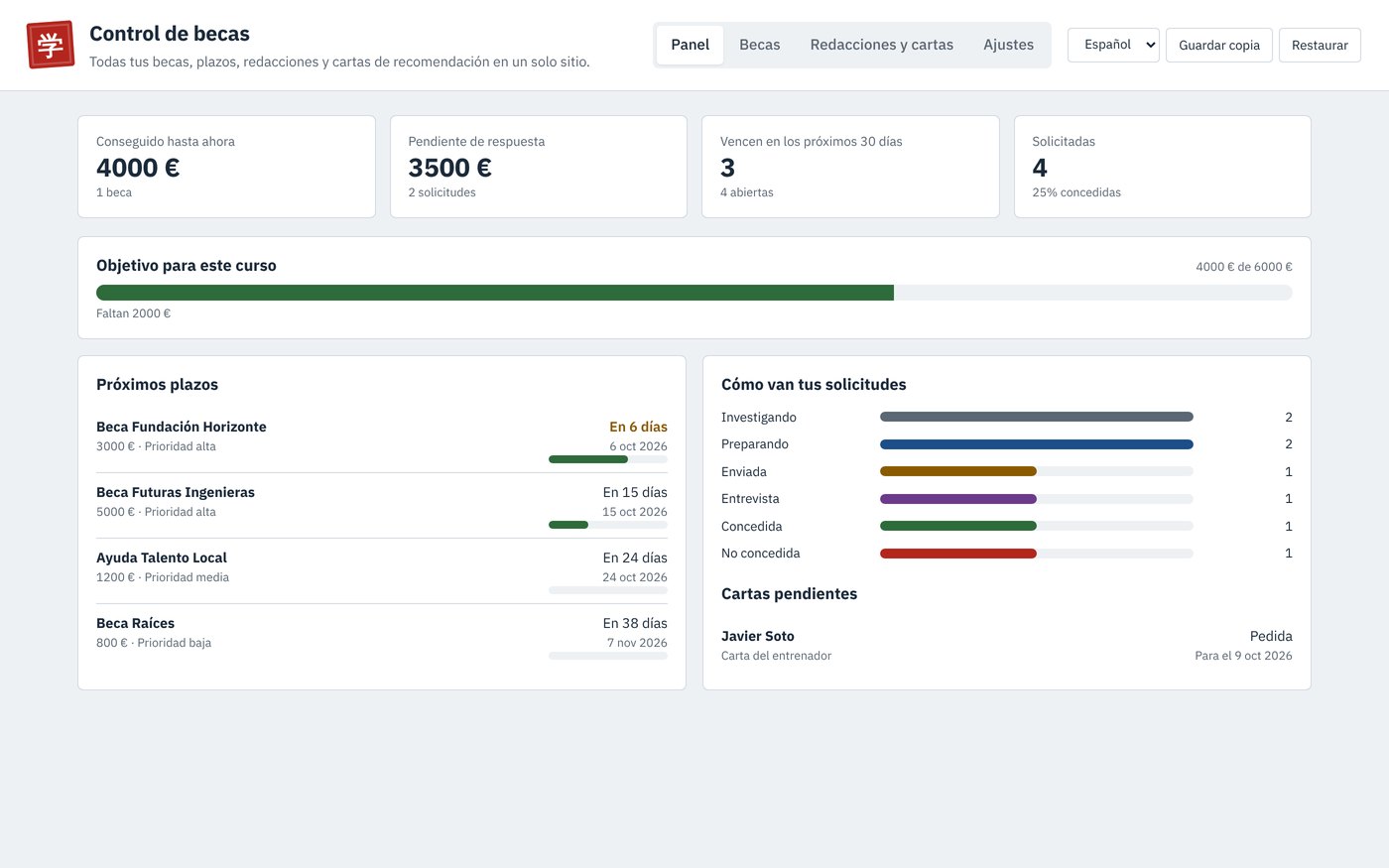This screenshot has height=868, width=1389.
Task: Click the 'Para el 9 oct 2026' date
Action: point(1243,656)
